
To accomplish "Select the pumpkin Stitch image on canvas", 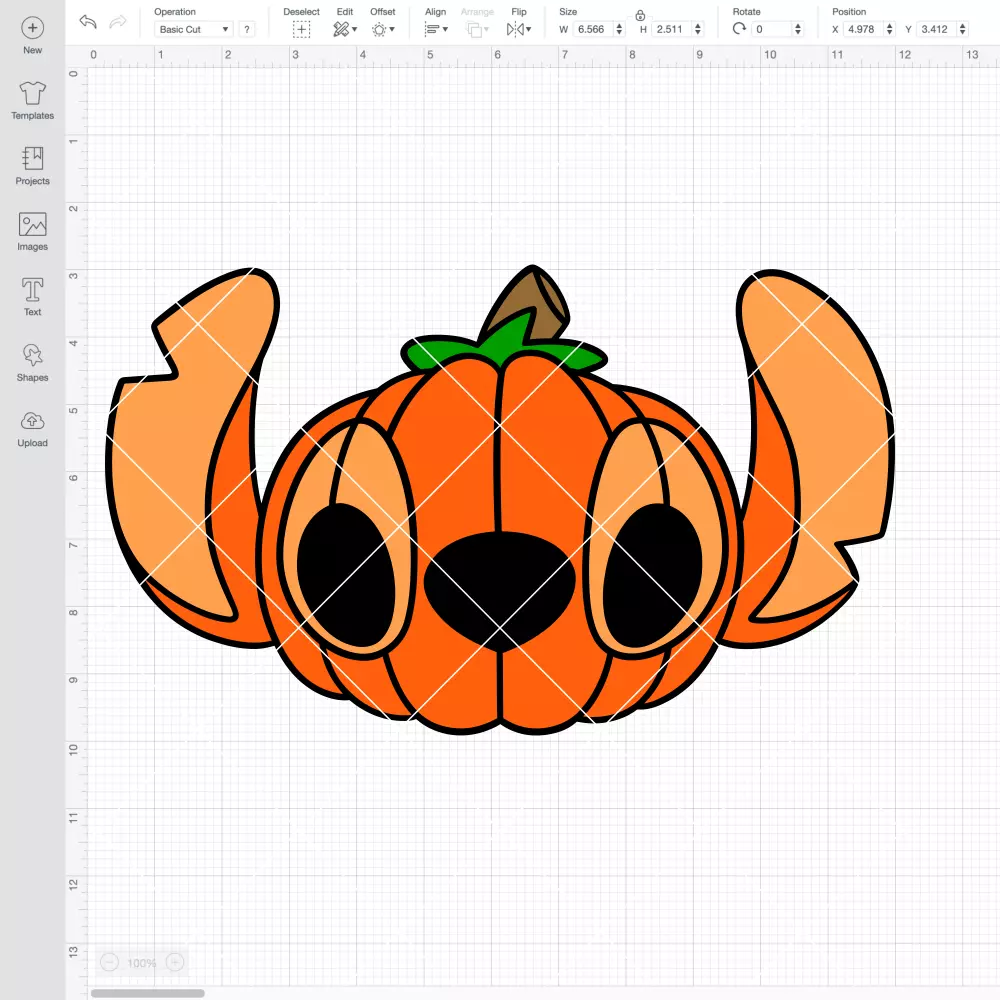I will (x=500, y=500).
